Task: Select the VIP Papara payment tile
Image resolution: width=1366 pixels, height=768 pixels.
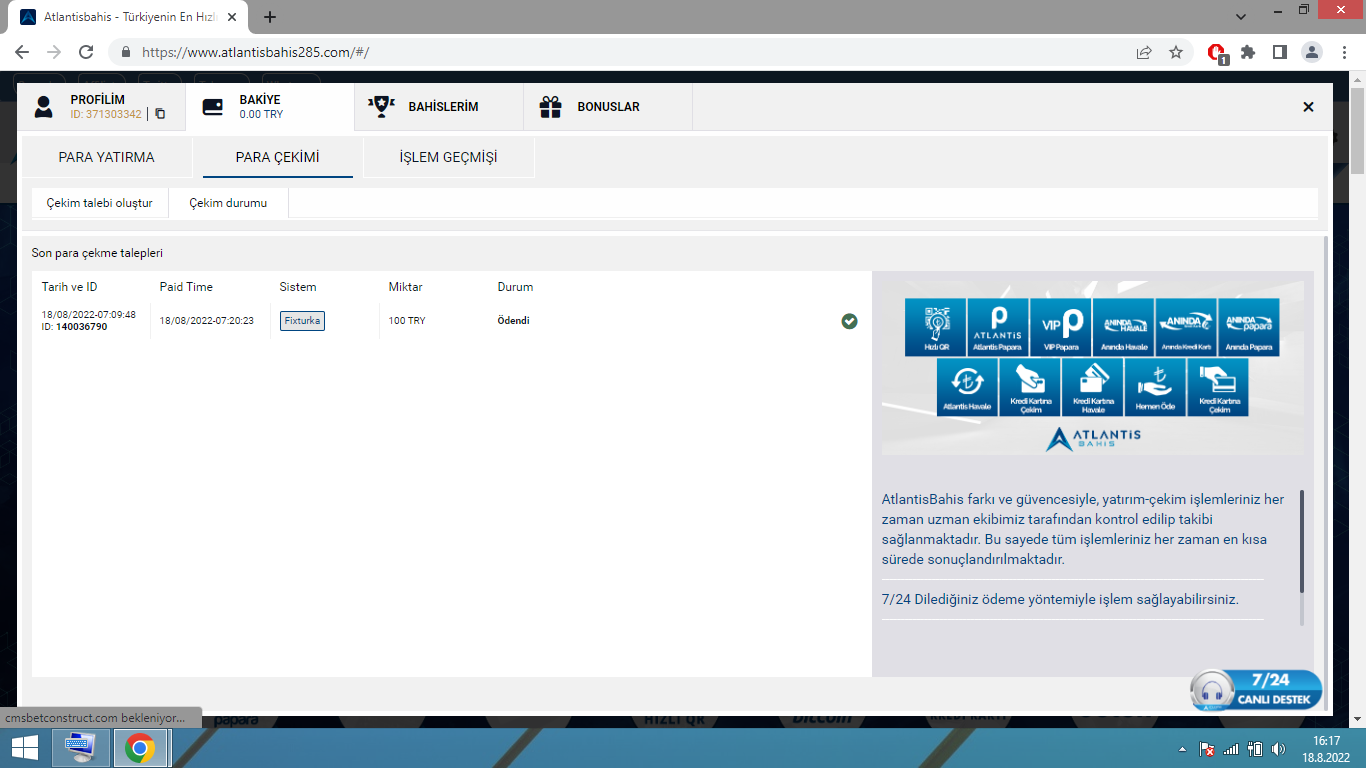Action: (x=1061, y=327)
